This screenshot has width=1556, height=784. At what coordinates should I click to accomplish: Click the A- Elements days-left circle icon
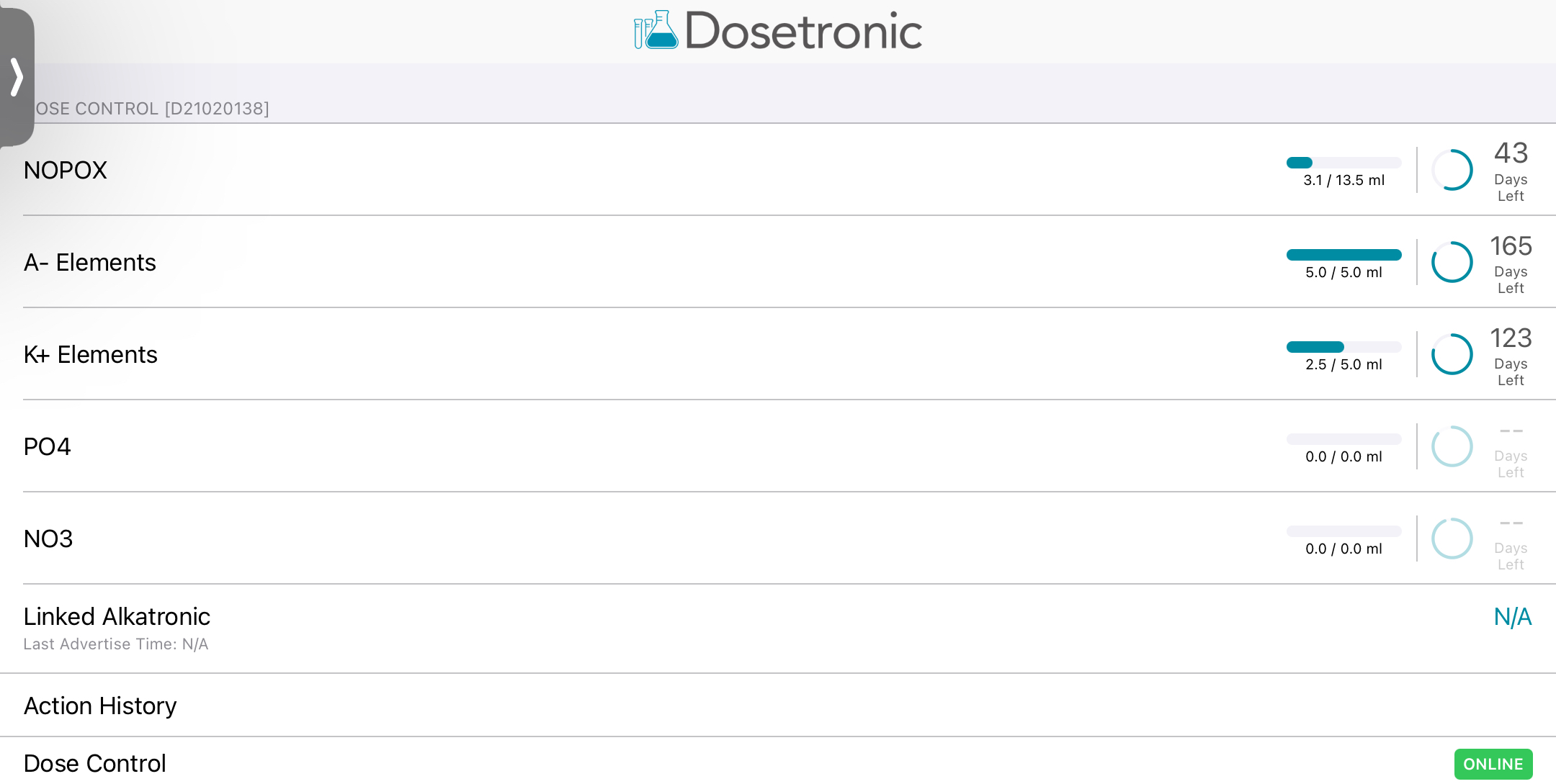[x=1452, y=262]
